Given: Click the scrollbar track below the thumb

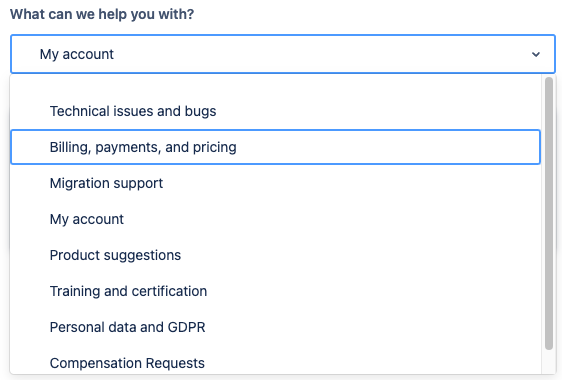Looking at the screenshot, I should coord(549,362).
